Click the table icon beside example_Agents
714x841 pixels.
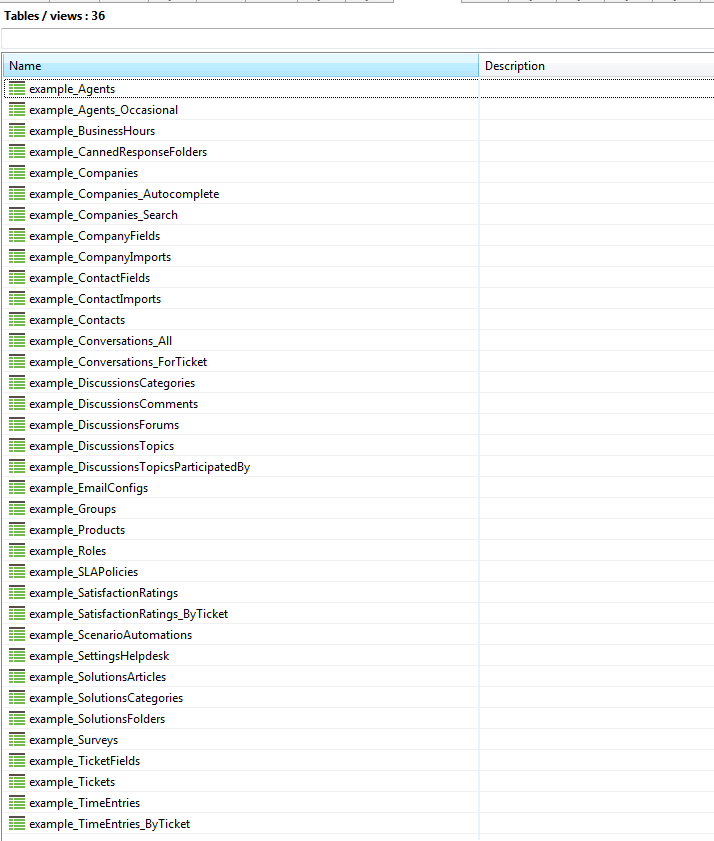point(17,89)
